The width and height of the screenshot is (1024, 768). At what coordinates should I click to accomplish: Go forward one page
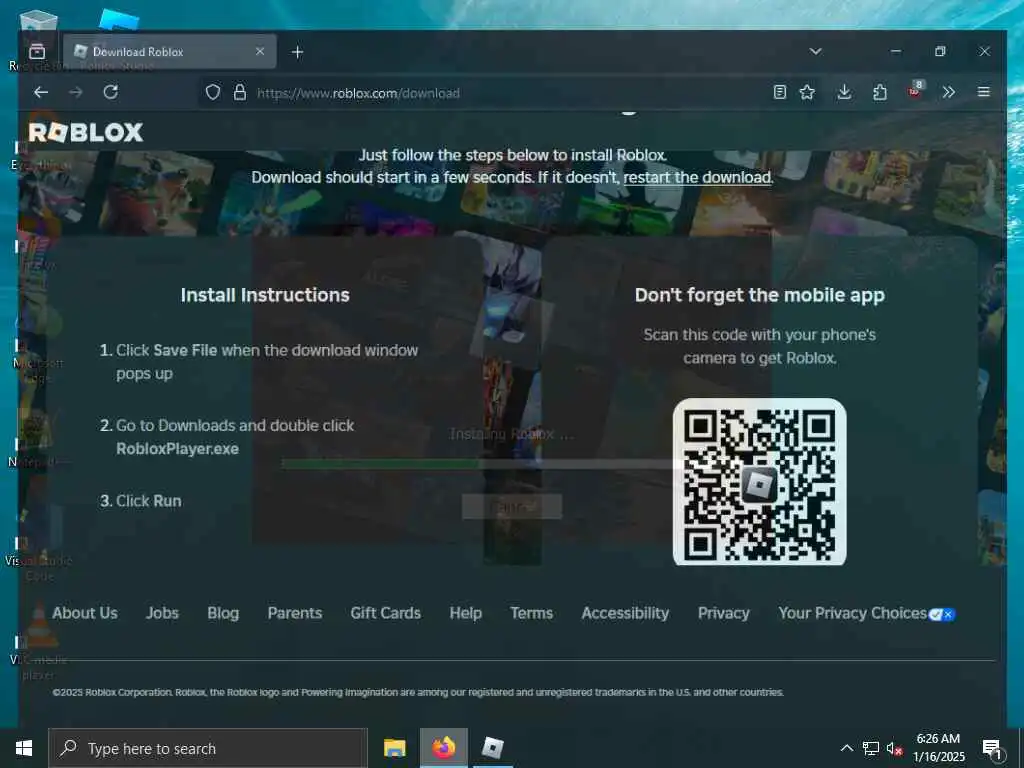coord(76,92)
